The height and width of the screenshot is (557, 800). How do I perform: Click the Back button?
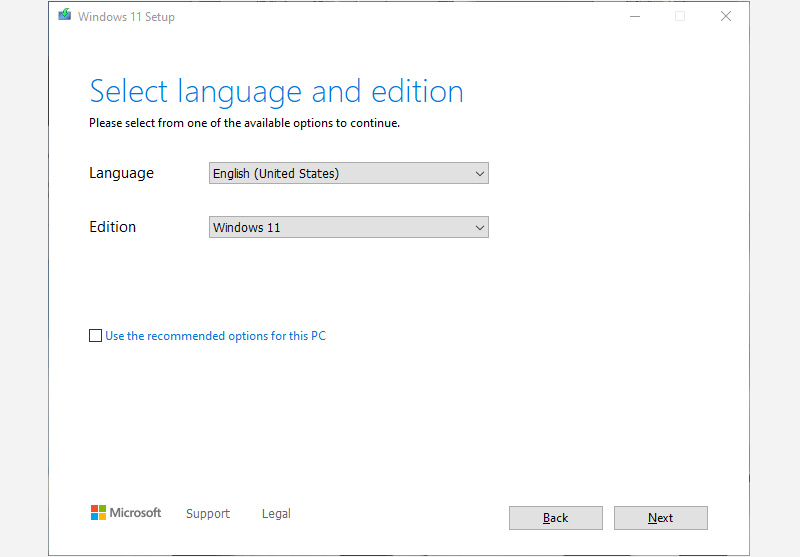[556, 518]
